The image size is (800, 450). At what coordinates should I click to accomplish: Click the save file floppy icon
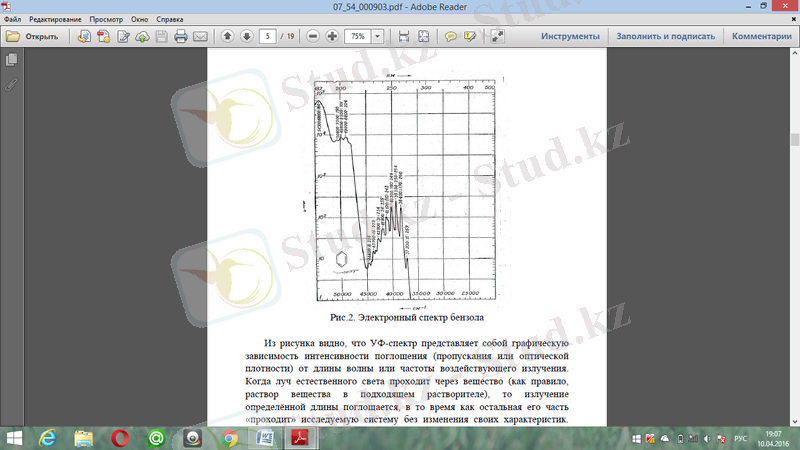pos(162,36)
